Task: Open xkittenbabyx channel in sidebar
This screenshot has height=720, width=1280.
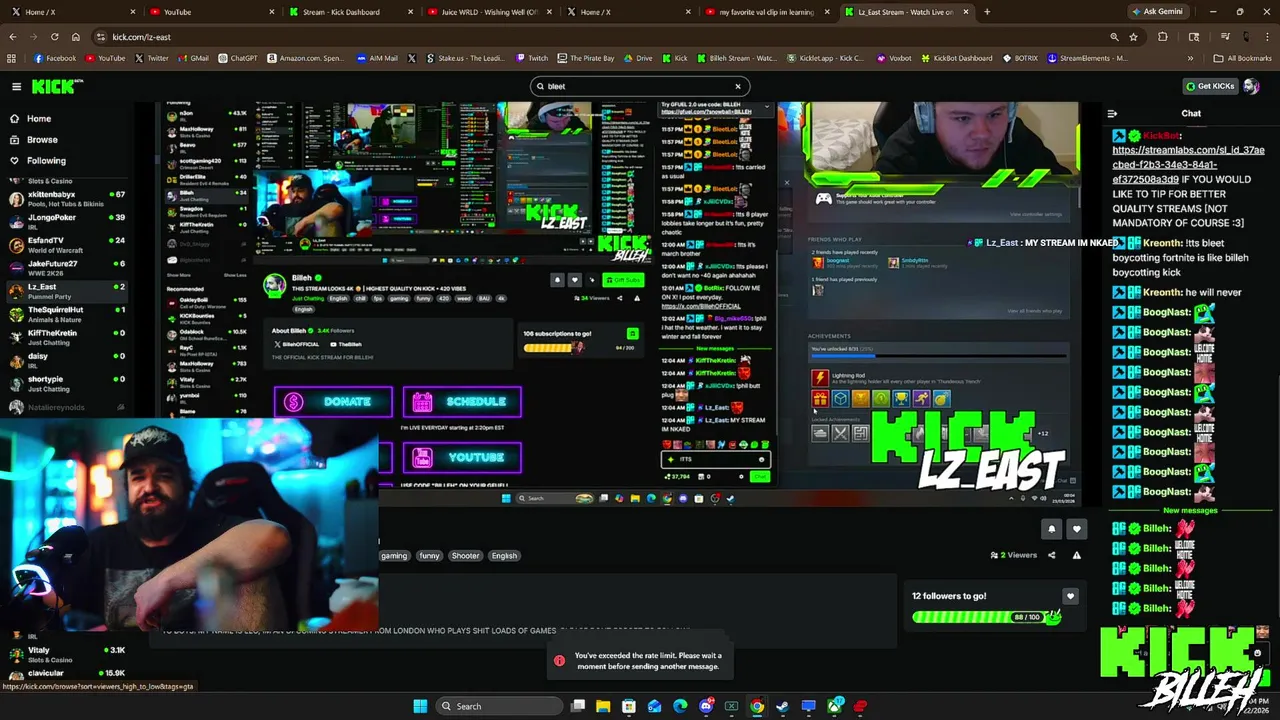Action: (67, 199)
